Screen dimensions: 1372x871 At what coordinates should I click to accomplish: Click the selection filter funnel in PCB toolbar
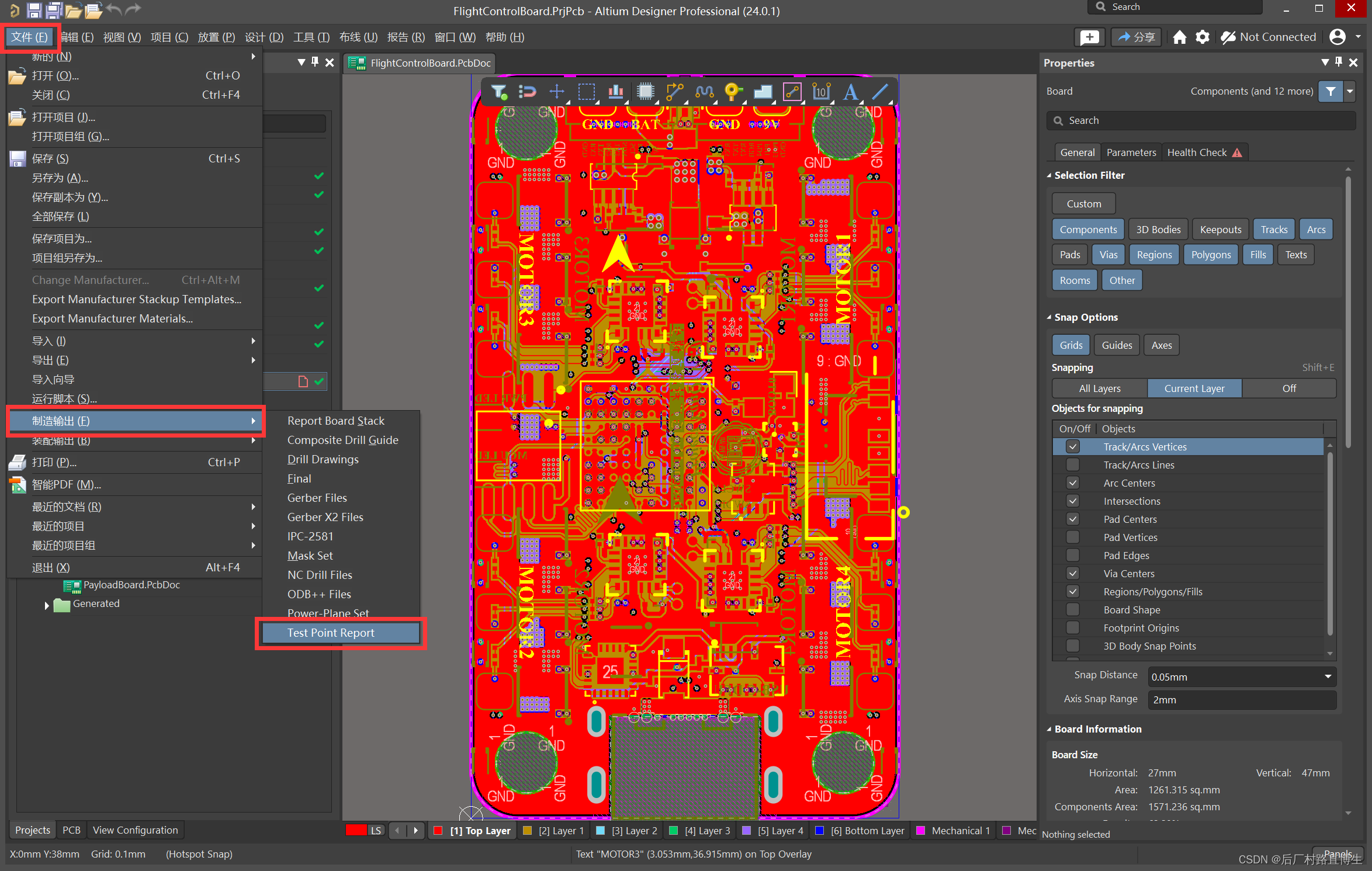[499, 92]
